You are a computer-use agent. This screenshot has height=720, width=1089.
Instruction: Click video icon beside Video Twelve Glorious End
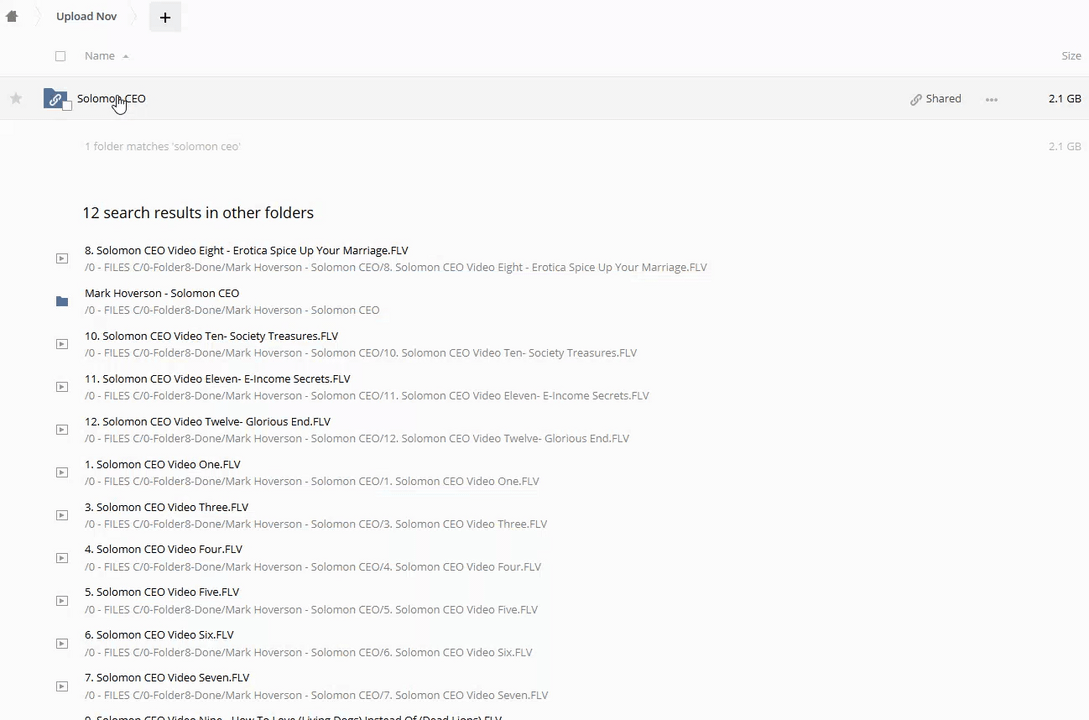[62, 430]
